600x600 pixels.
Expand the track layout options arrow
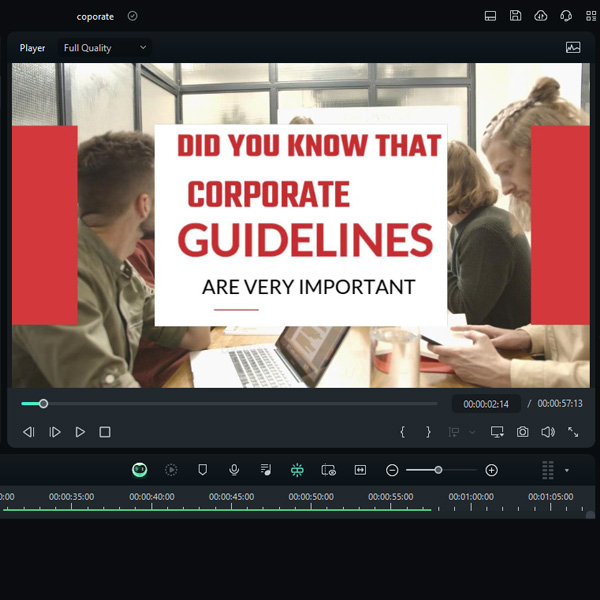567,470
